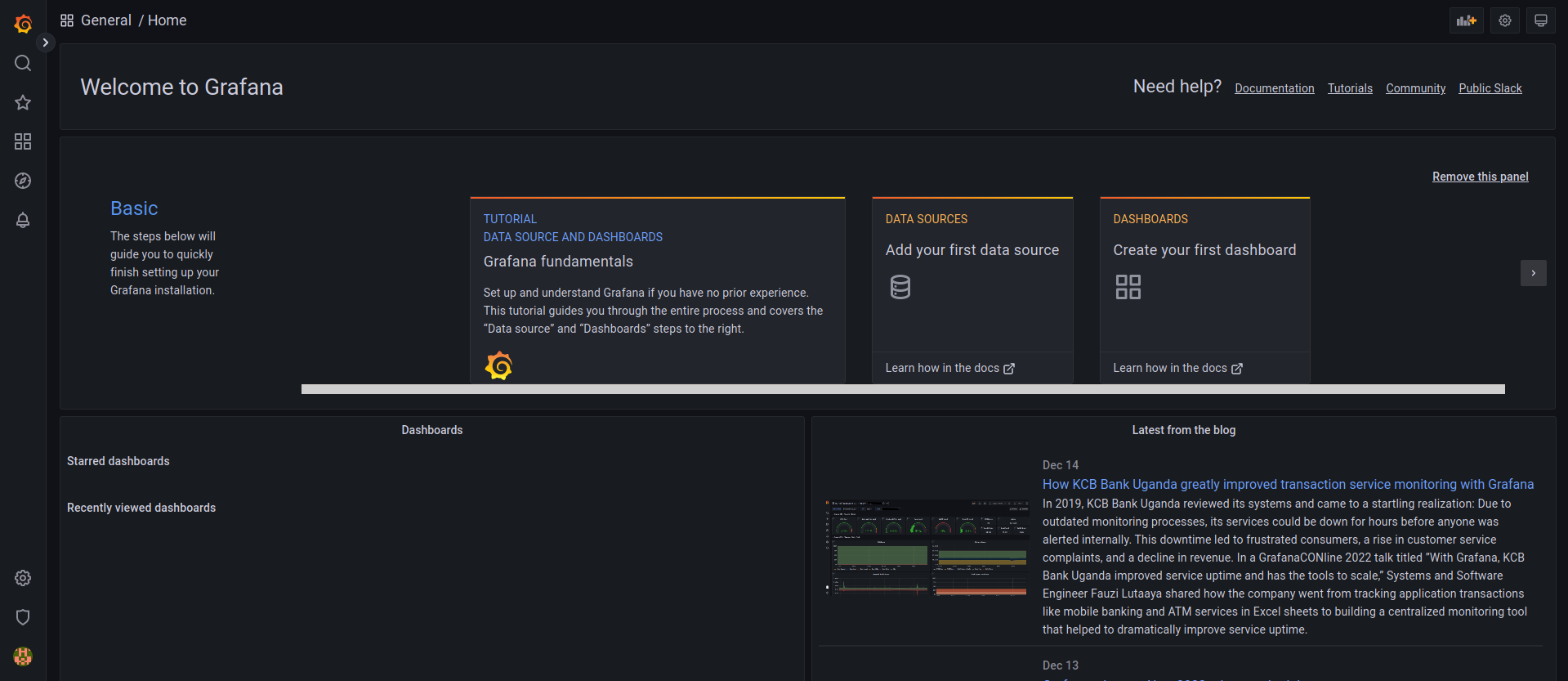Click the Add panel toolbar button
This screenshot has height=681, width=1568.
1466,20
